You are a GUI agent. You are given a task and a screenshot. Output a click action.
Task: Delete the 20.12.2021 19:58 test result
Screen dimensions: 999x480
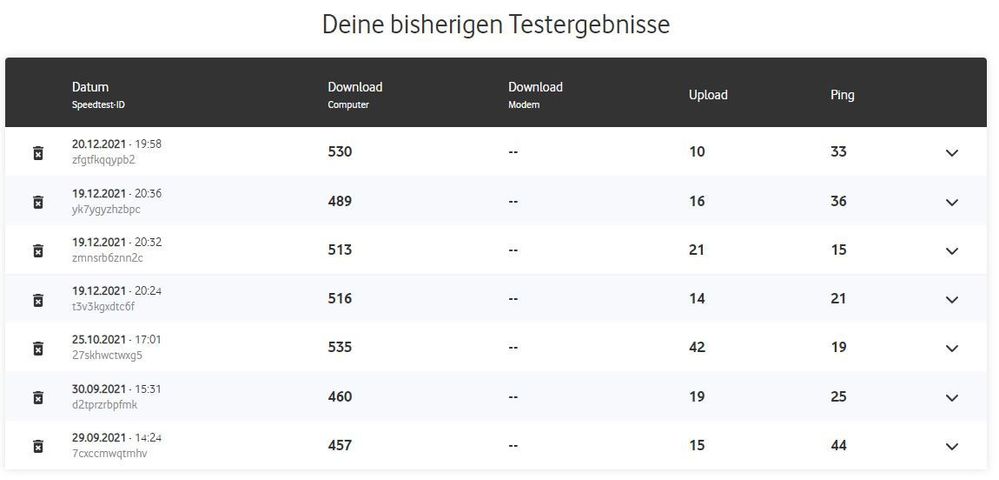pos(38,153)
